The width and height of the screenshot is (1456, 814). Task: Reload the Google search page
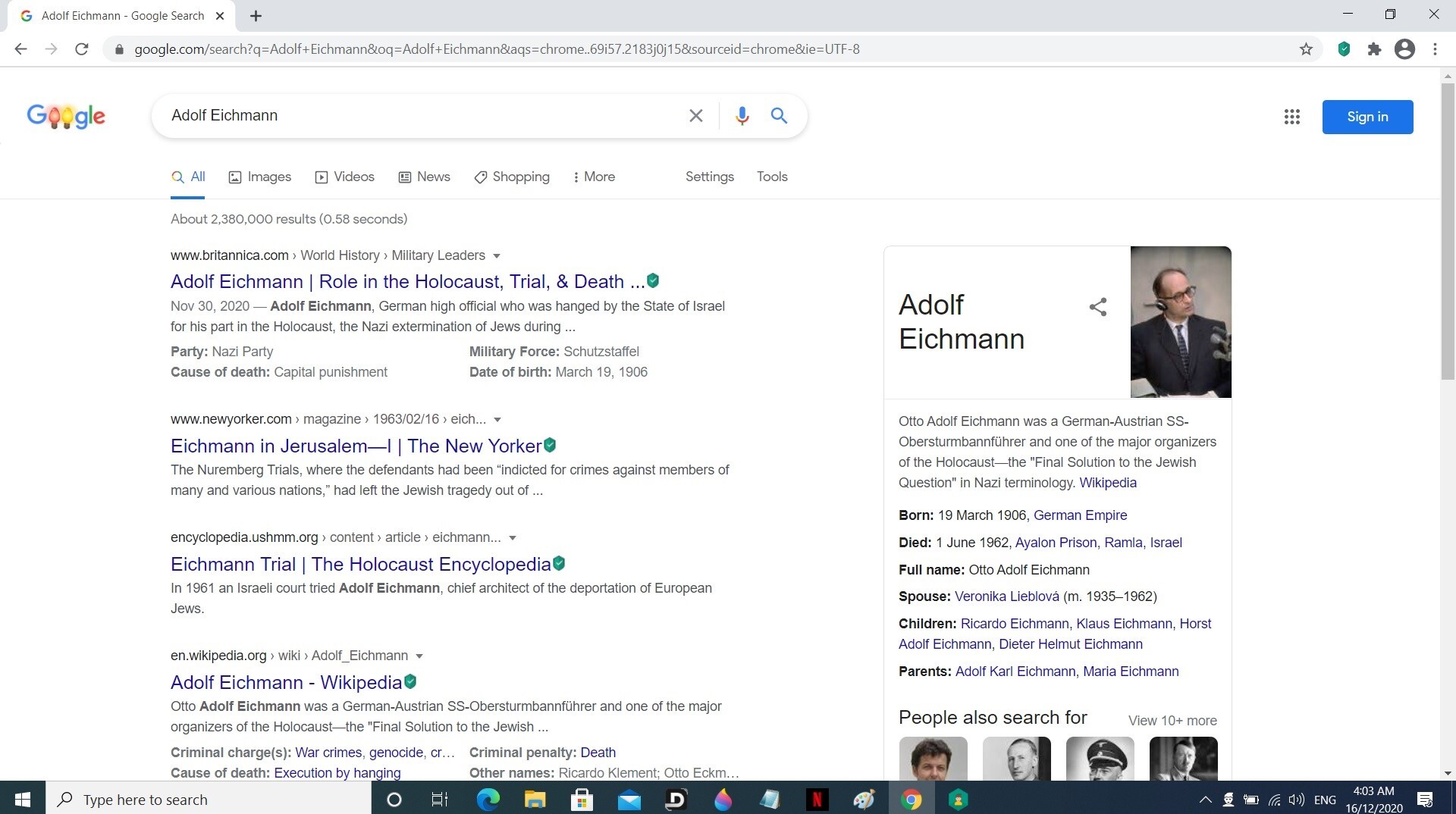(x=82, y=49)
